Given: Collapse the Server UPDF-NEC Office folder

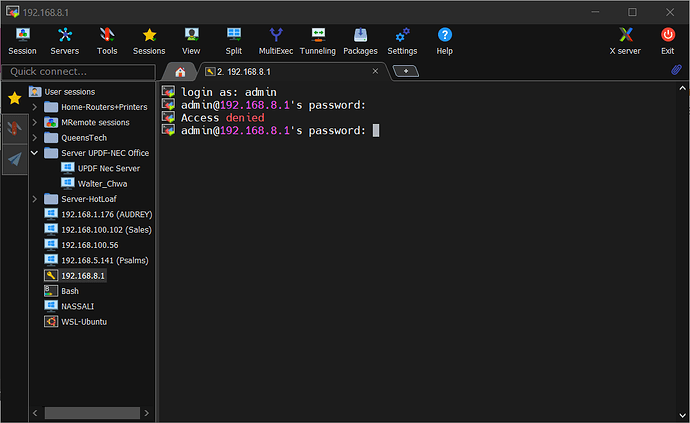Looking at the screenshot, I should [x=34, y=153].
